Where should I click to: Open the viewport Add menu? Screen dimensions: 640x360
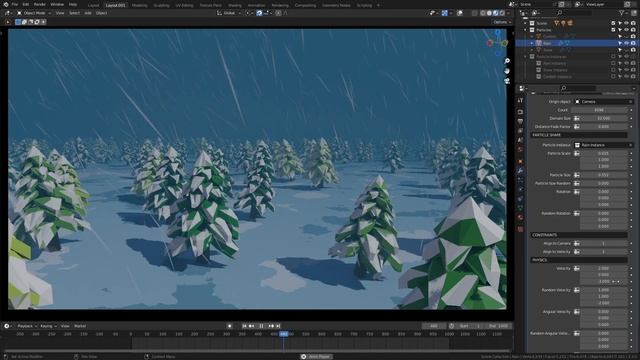tap(88, 13)
